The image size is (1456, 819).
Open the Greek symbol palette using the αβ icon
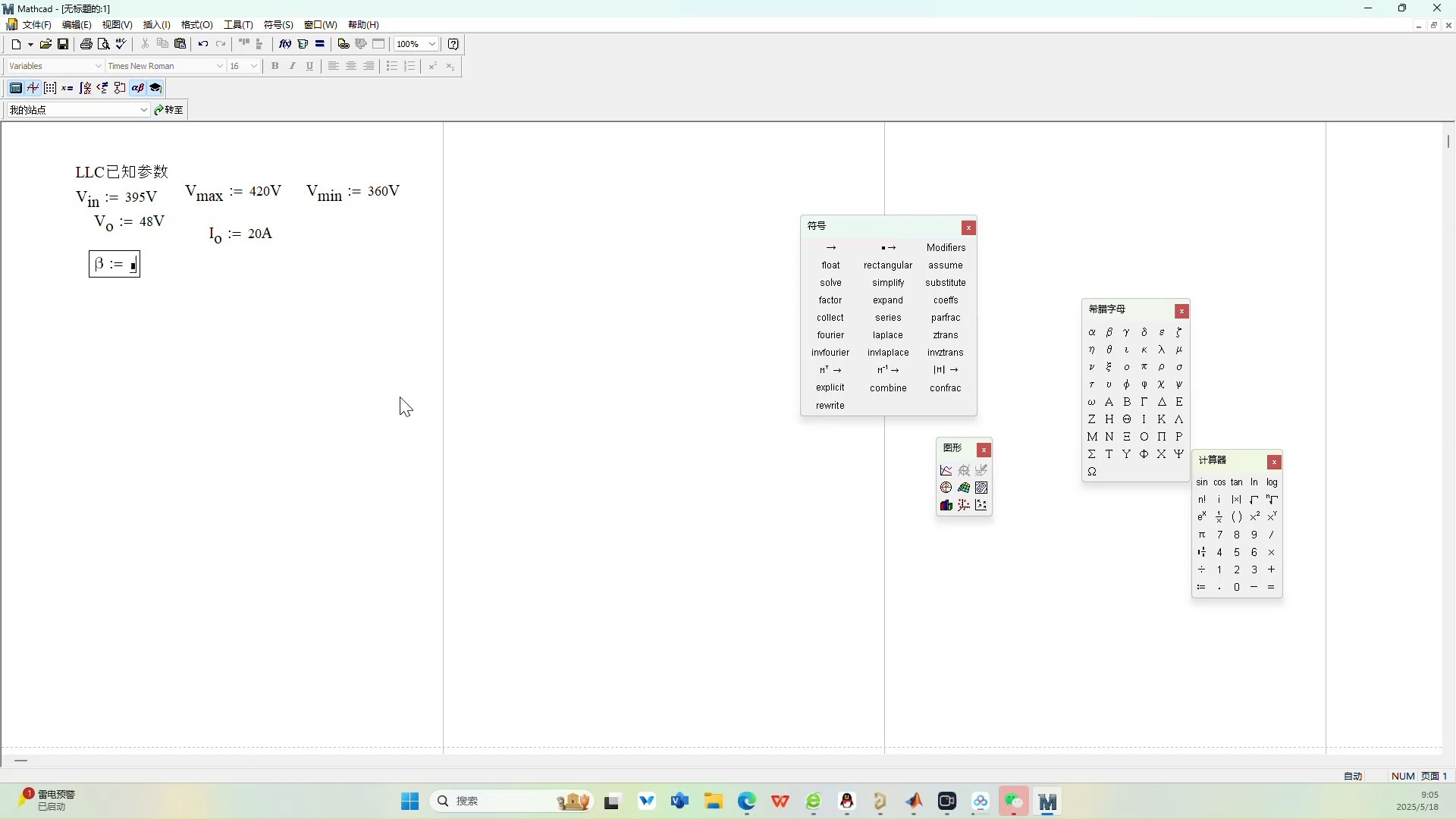pyautogui.click(x=138, y=88)
